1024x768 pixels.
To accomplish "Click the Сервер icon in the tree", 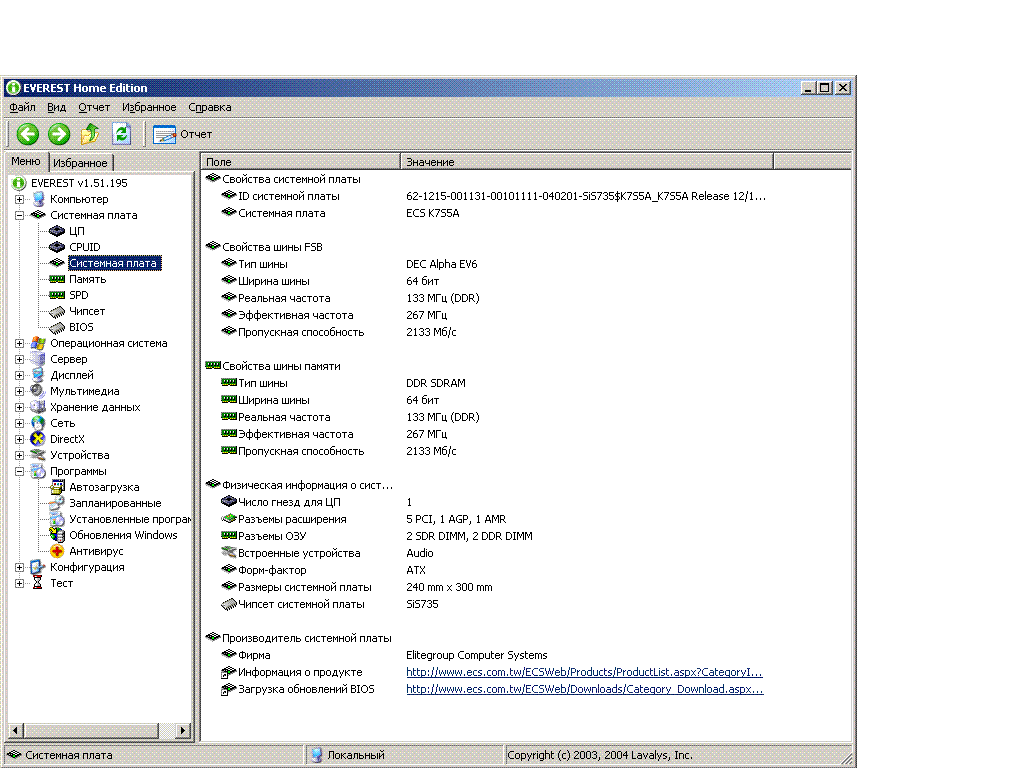I will (39, 359).
